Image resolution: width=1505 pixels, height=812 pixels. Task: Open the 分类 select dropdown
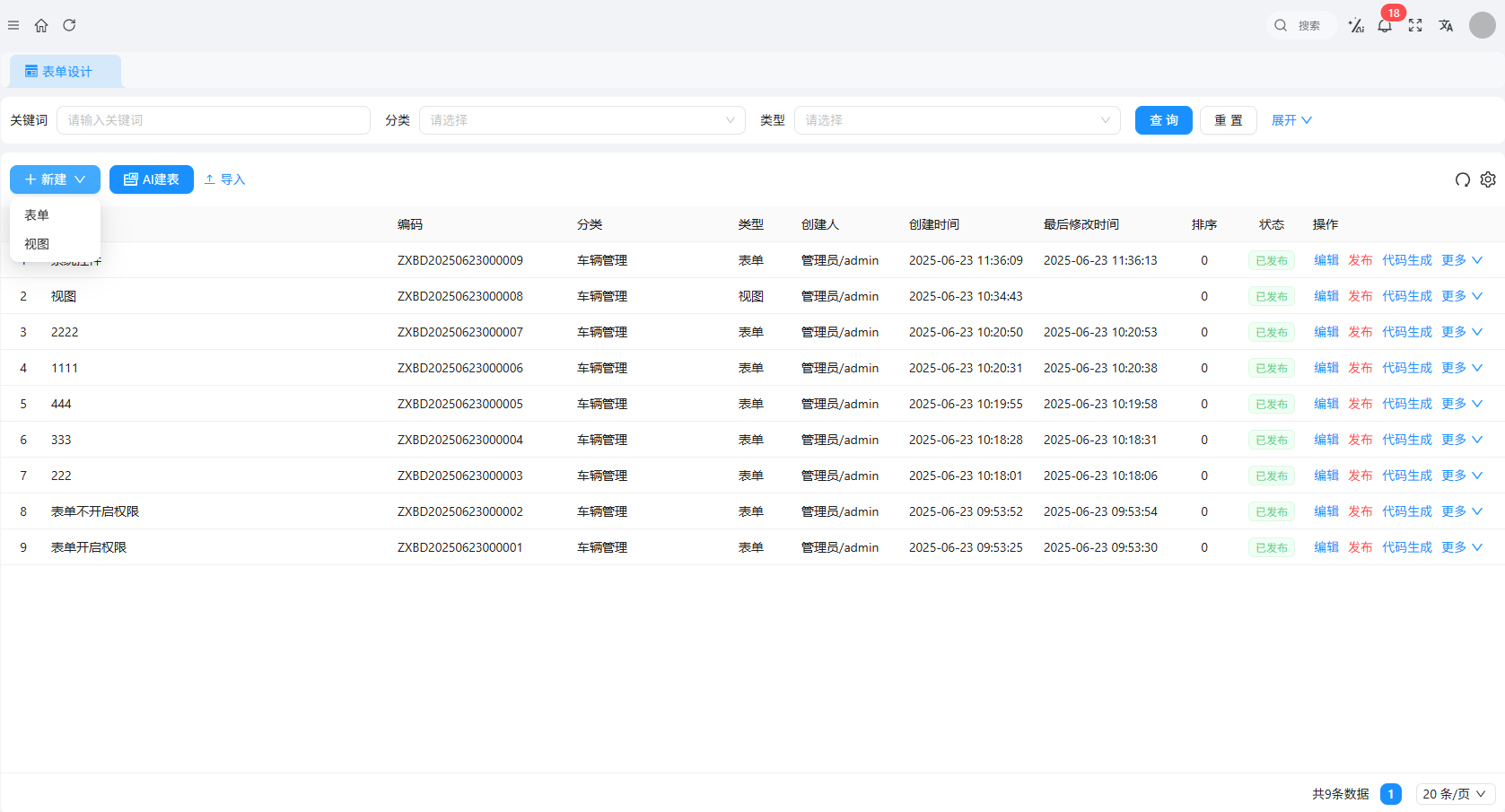[x=582, y=120]
